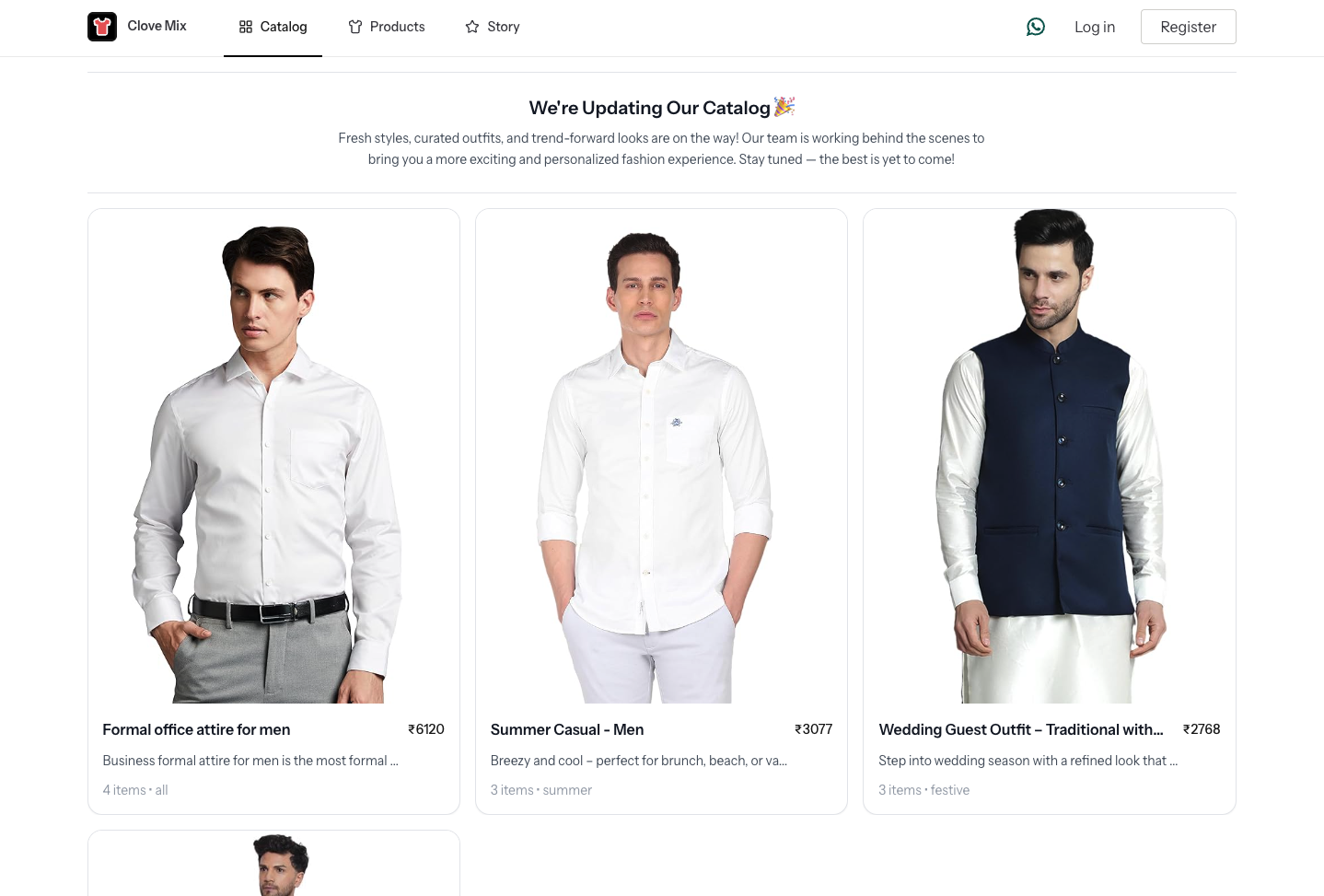Click 'Step into wedding season' description

tap(1028, 761)
